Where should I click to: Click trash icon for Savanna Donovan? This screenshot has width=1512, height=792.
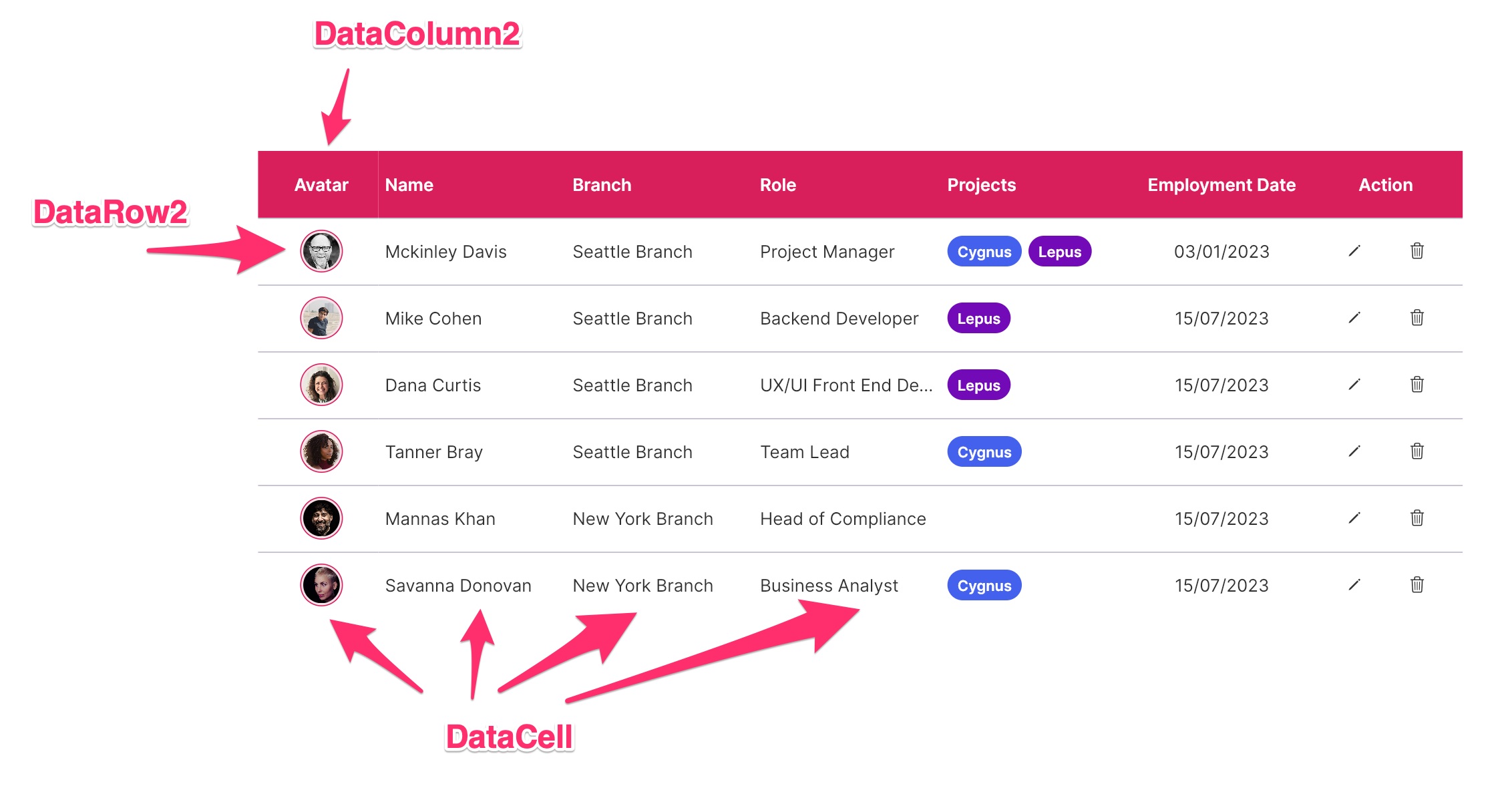click(x=1416, y=585)
